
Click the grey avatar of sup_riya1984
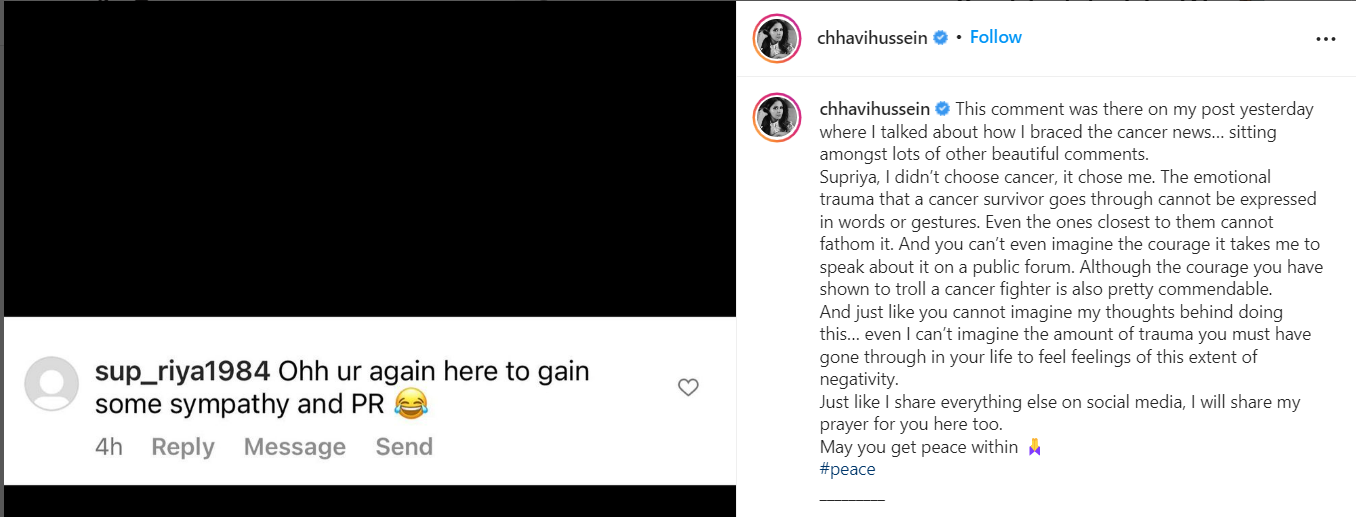(51, 384)
